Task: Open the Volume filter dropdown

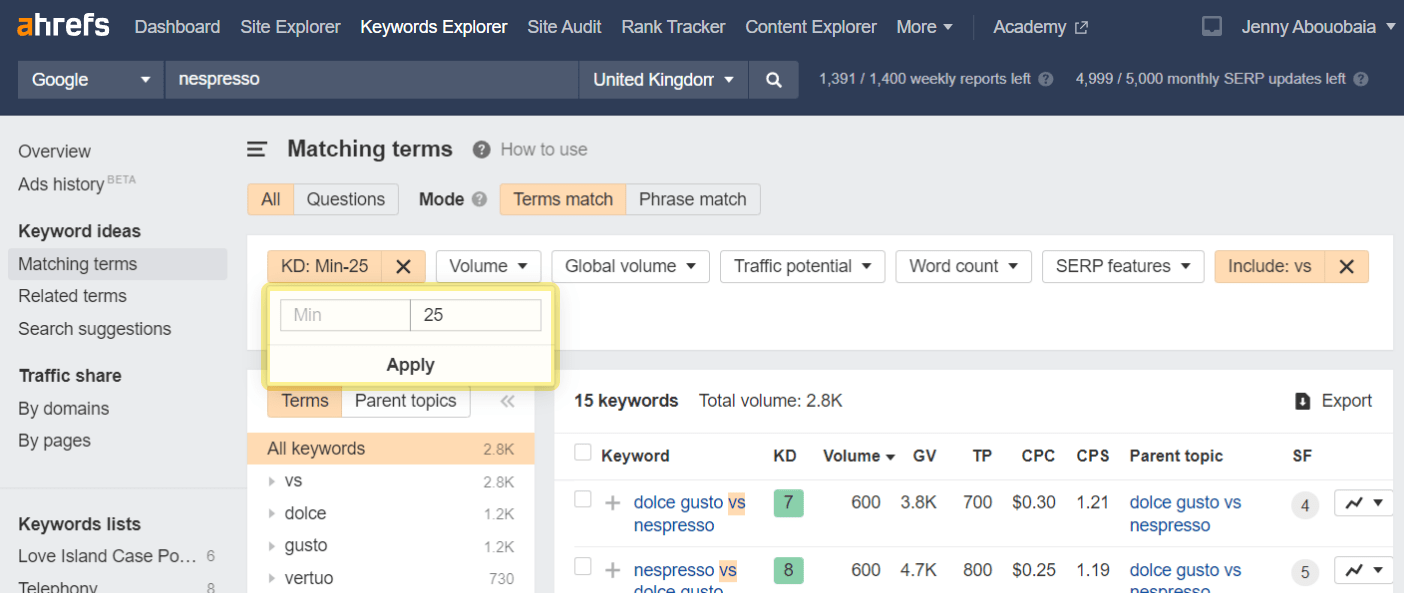Action: [x=488, y=266]
